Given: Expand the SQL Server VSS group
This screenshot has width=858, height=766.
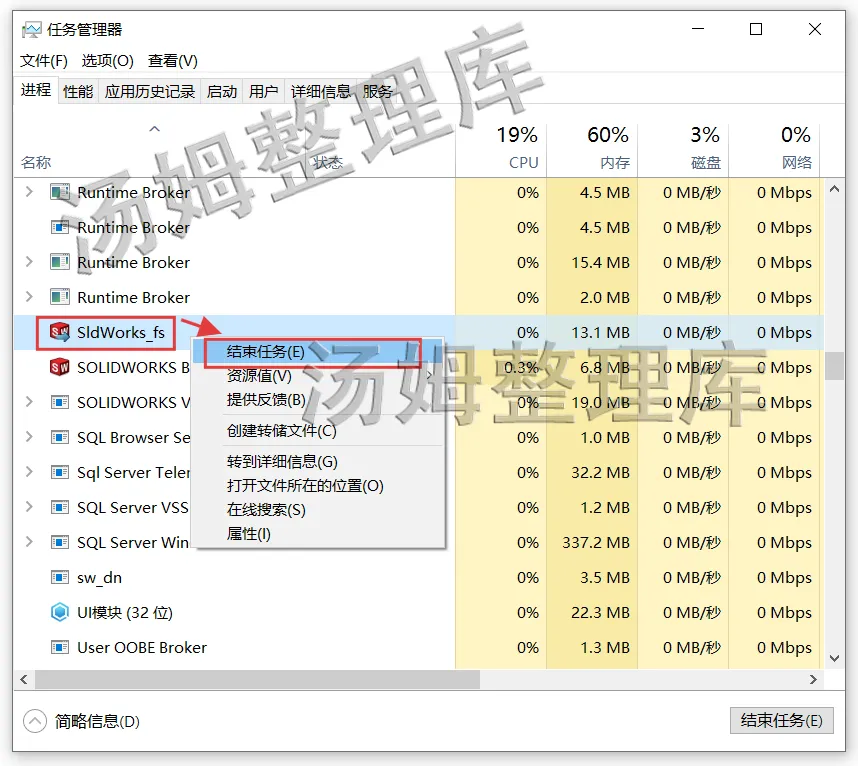Looking at the screenshot, I should [x=30, y=507].
